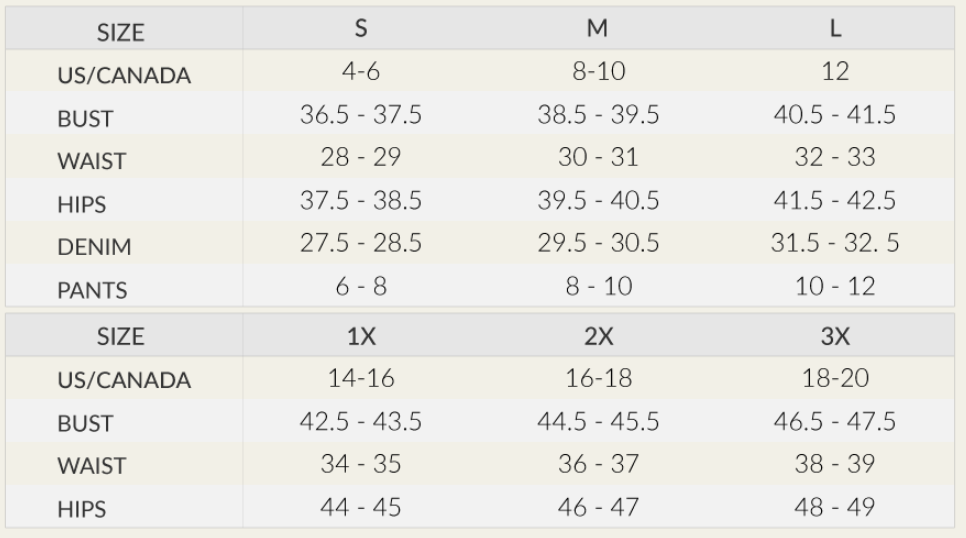966x538 pixels.
Task: Select the 3X US/Canada size 18-20
Action: tap(835, 379)
